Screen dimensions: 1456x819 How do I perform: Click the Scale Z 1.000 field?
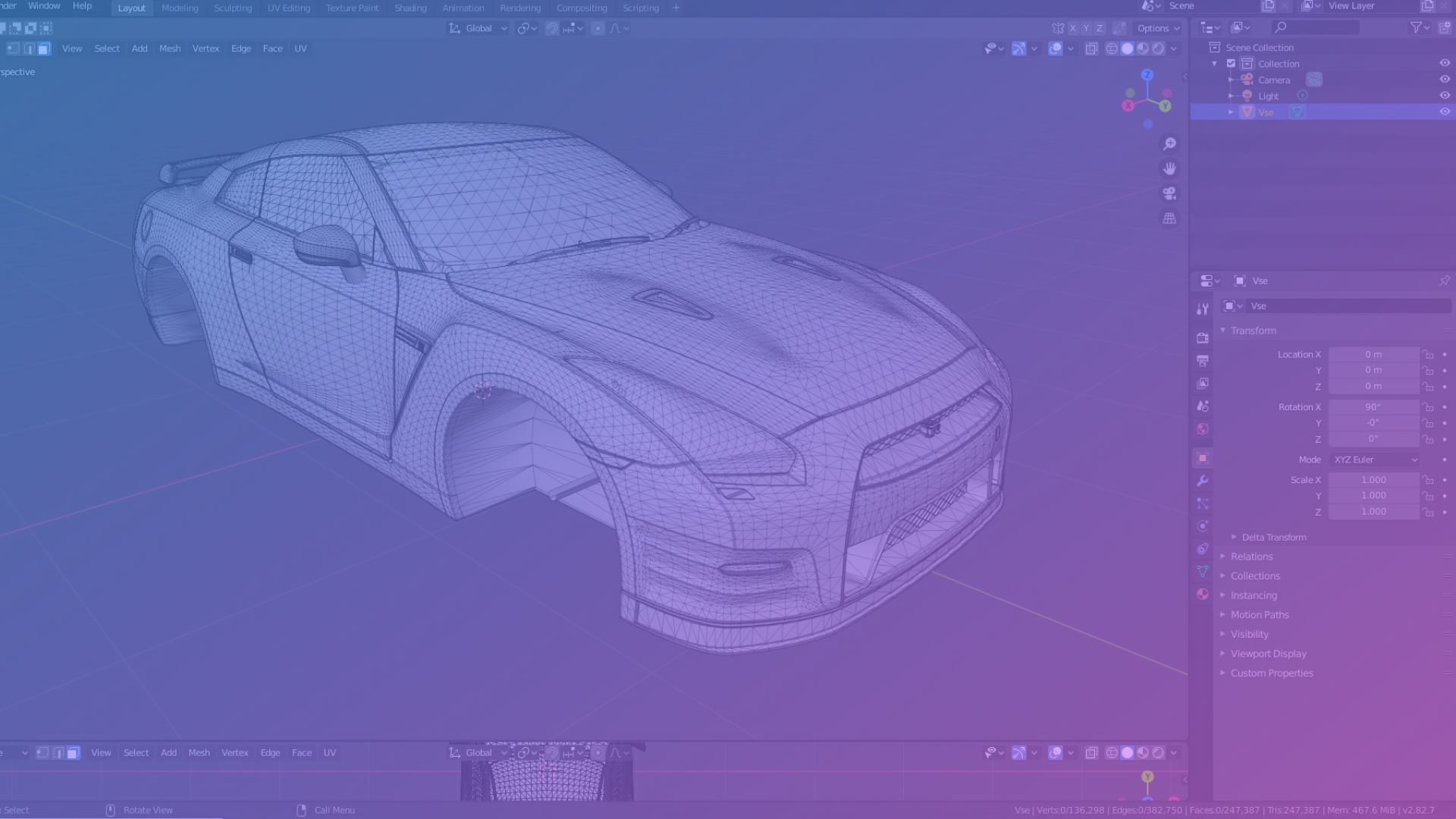(1373, 512)
